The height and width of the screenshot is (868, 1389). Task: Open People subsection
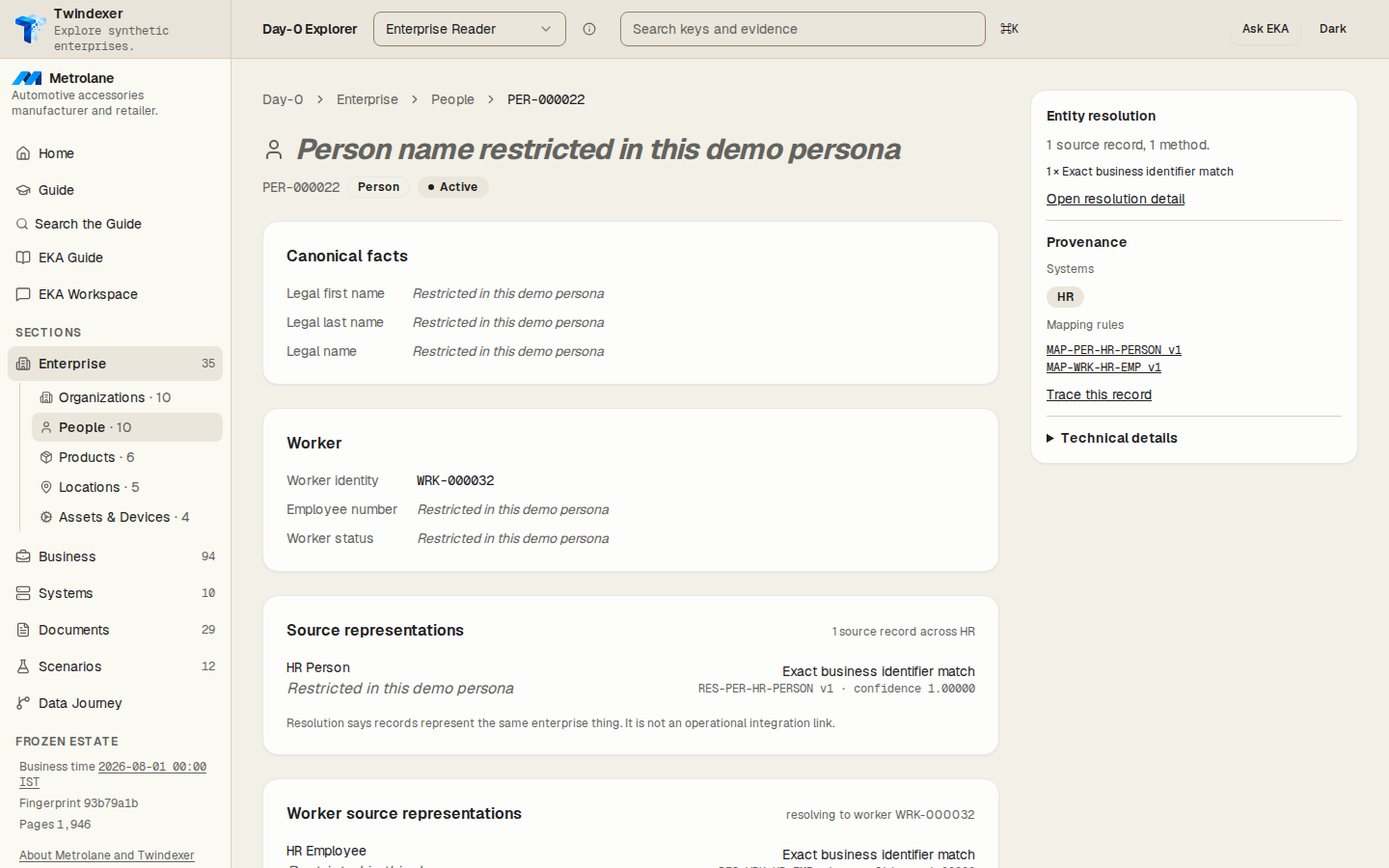click(127, 427)
